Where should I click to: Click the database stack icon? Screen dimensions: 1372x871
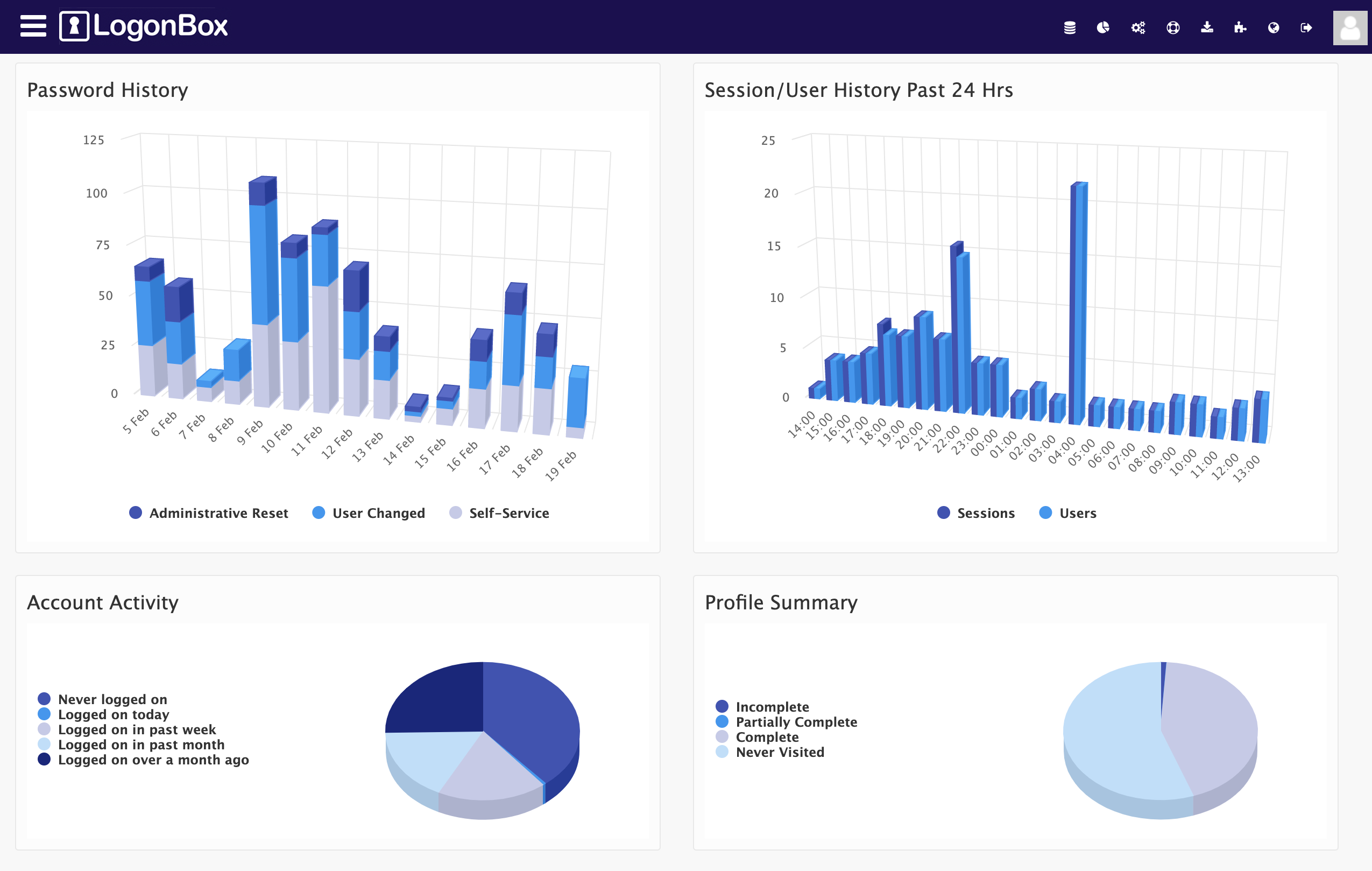(x=1070, y=27)
